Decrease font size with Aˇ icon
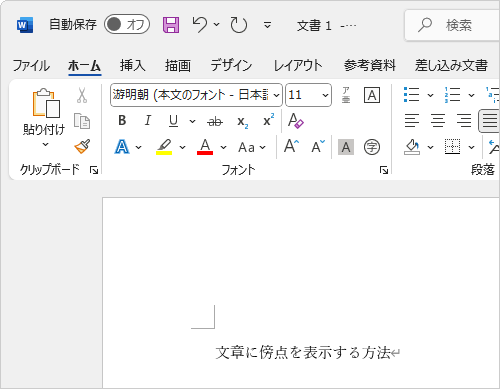The height and width of the screenshot is (389, 500). pyautogui.click(x=318, y=146)
